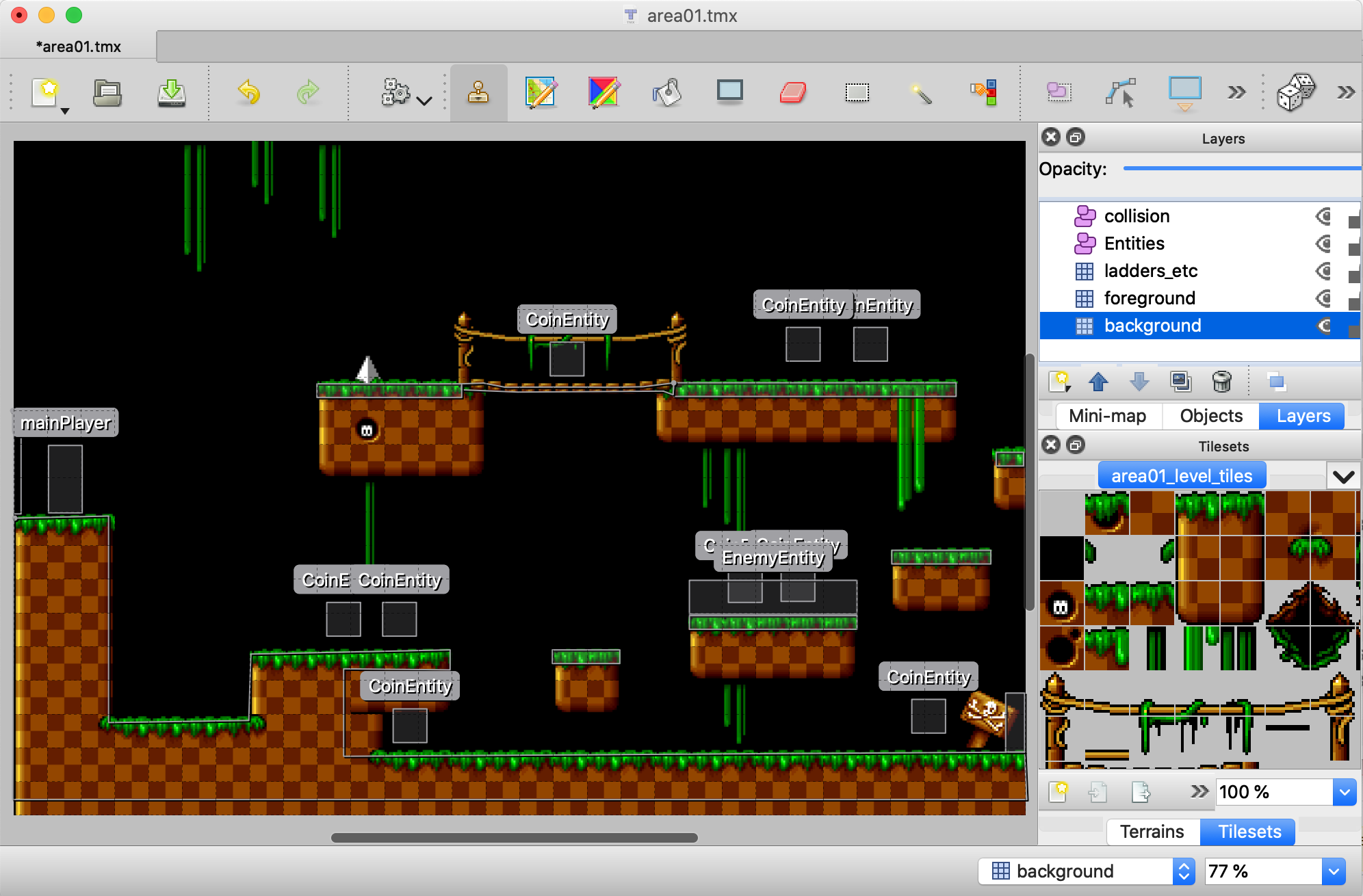Select the Select Same Tile tool

pos(983,92)
